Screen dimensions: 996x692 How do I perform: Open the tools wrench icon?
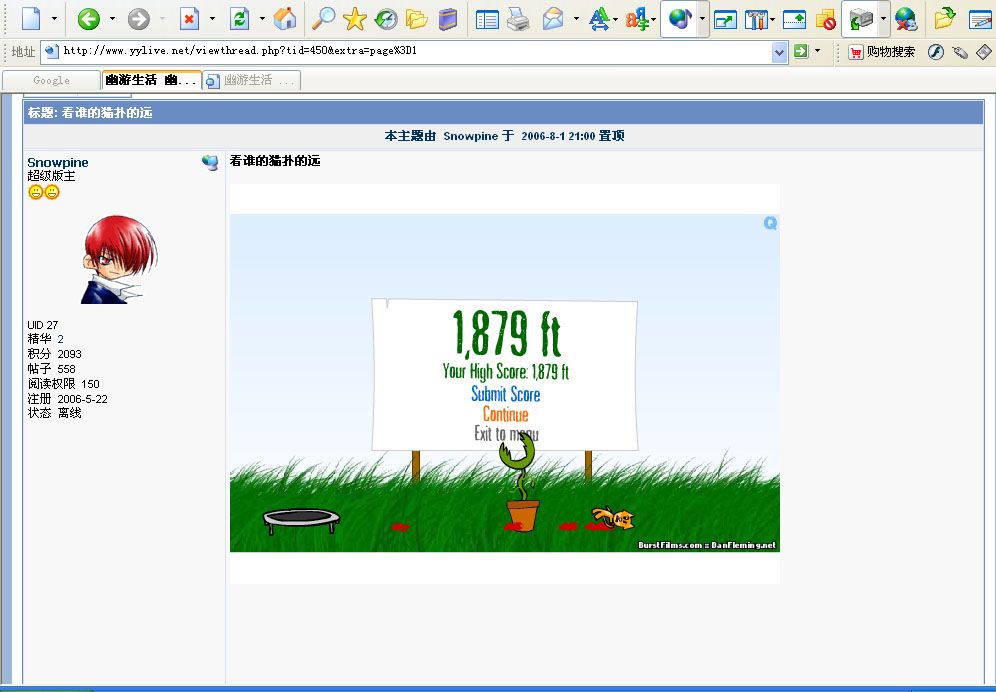tap(755, 19)
